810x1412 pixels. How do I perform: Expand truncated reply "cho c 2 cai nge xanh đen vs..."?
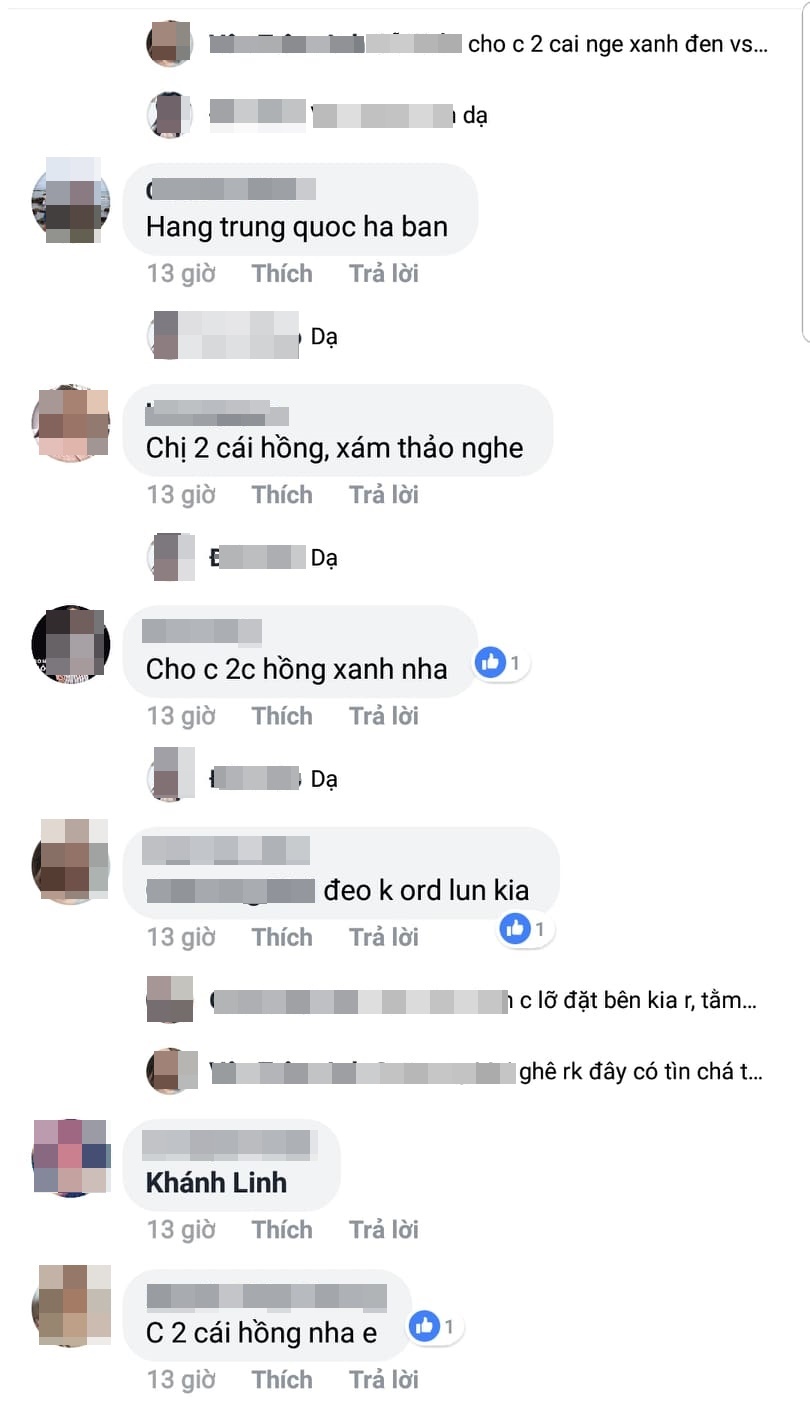(x=618, y=44)
